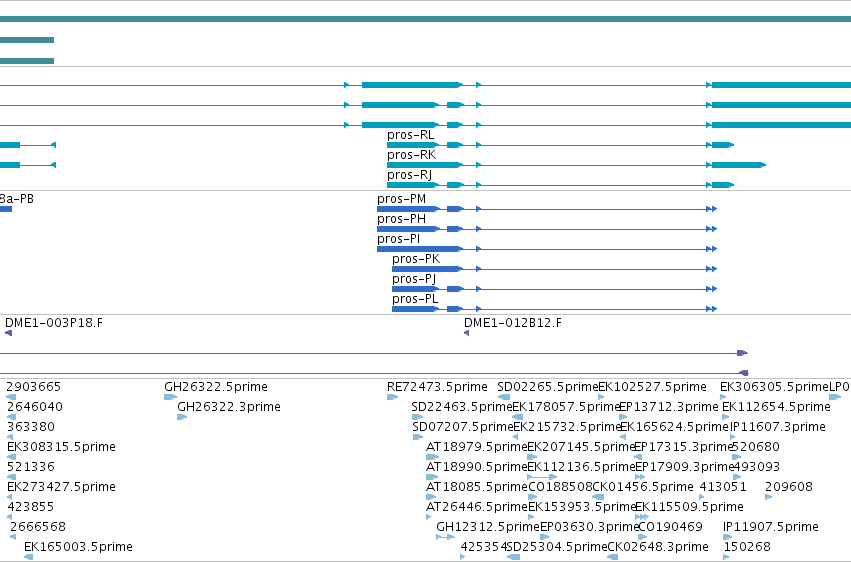
Task: Click EK207145.5prime EST label
Action: tap(581, 447)
